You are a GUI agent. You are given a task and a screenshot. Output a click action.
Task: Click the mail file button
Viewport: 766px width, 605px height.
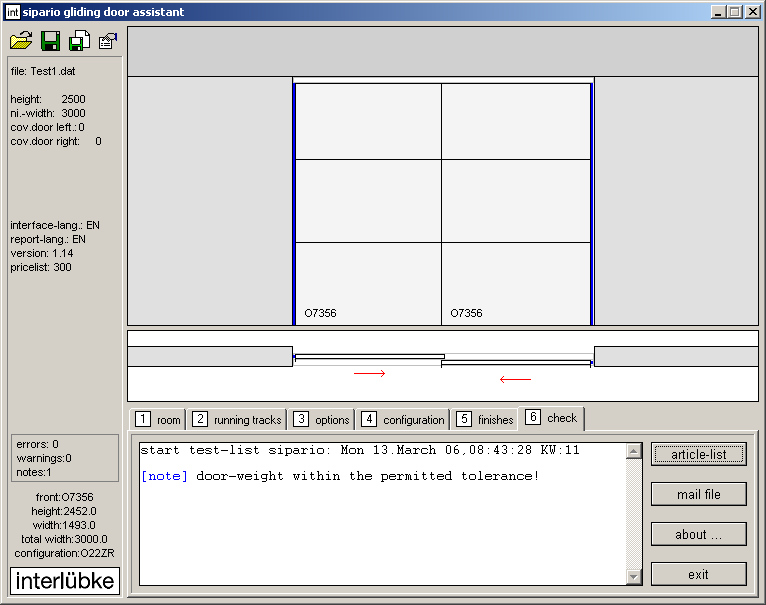point(698,494)
